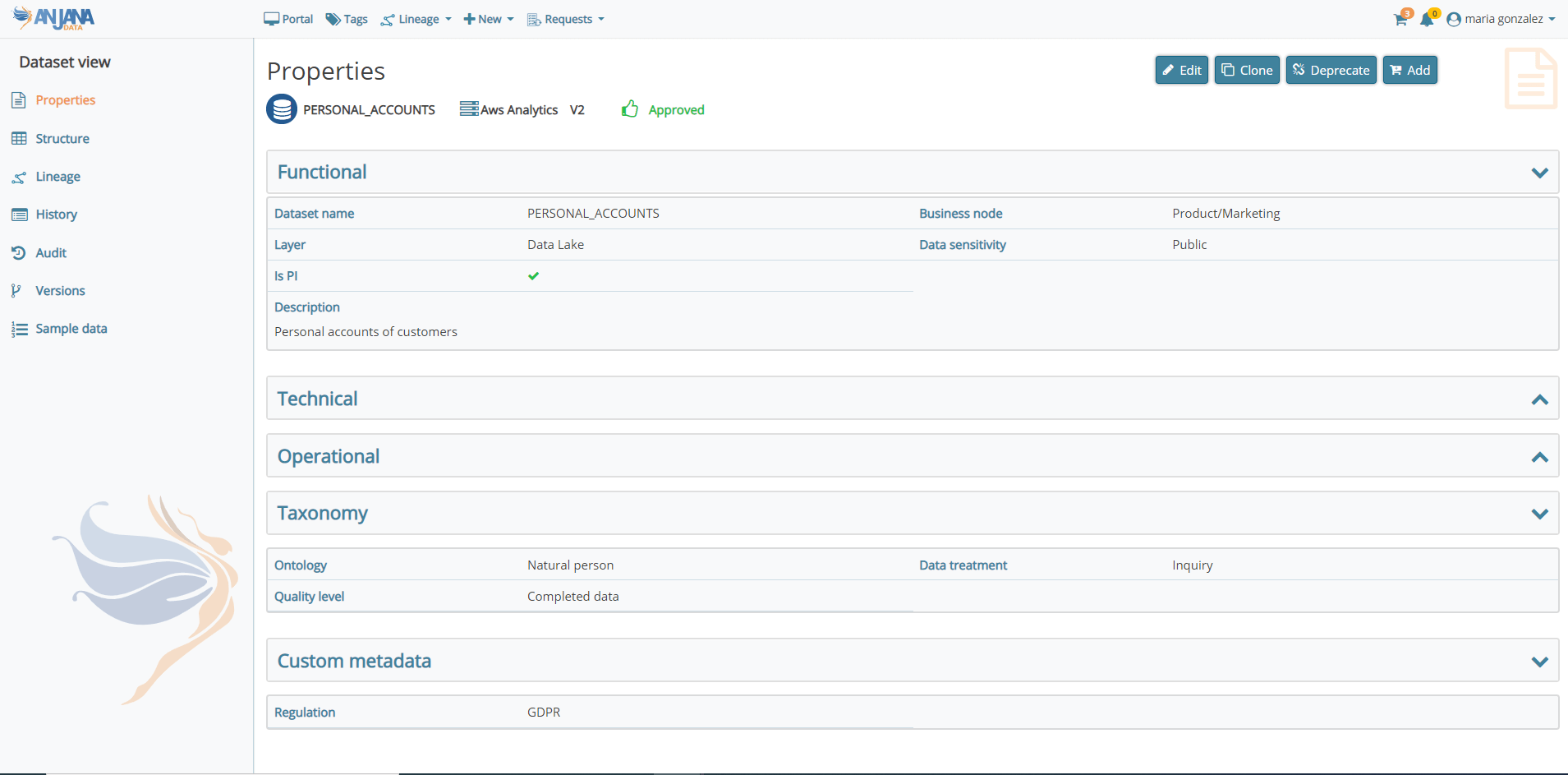
Task: Click the shopping cart icon in header
Action: [1401, 19]
